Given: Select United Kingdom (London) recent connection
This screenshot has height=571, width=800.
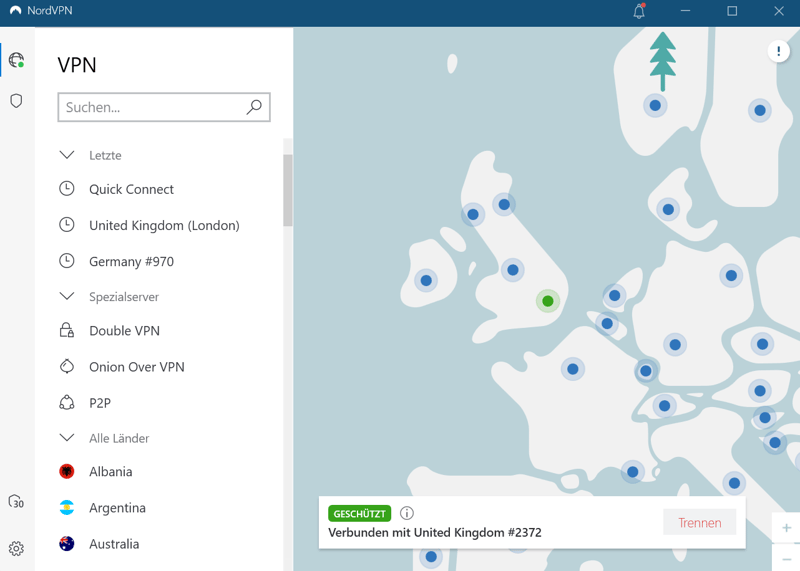Looking at the screenshot, I should [164, 225].
